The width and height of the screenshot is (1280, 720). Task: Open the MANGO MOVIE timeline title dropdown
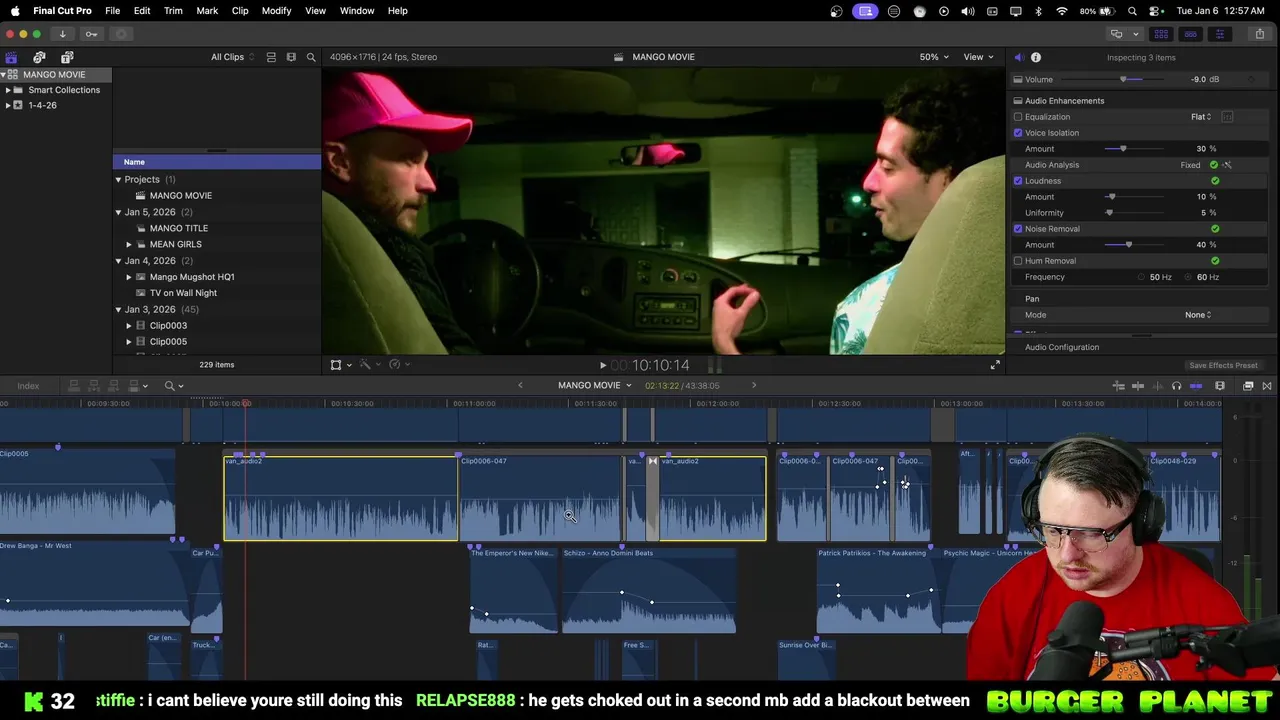coord(595,385)
